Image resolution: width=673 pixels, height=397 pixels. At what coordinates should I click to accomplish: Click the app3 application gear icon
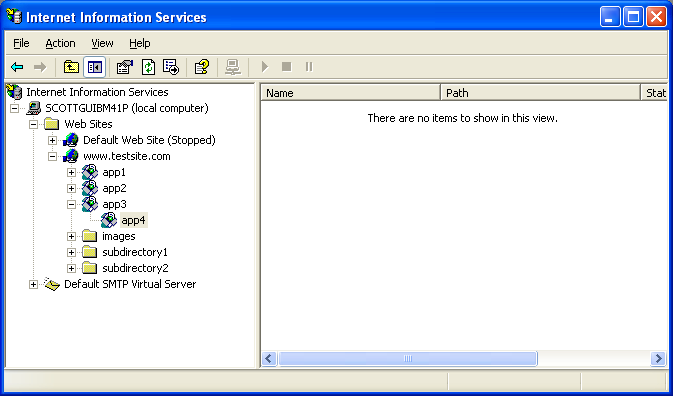(x=90, y=204)
